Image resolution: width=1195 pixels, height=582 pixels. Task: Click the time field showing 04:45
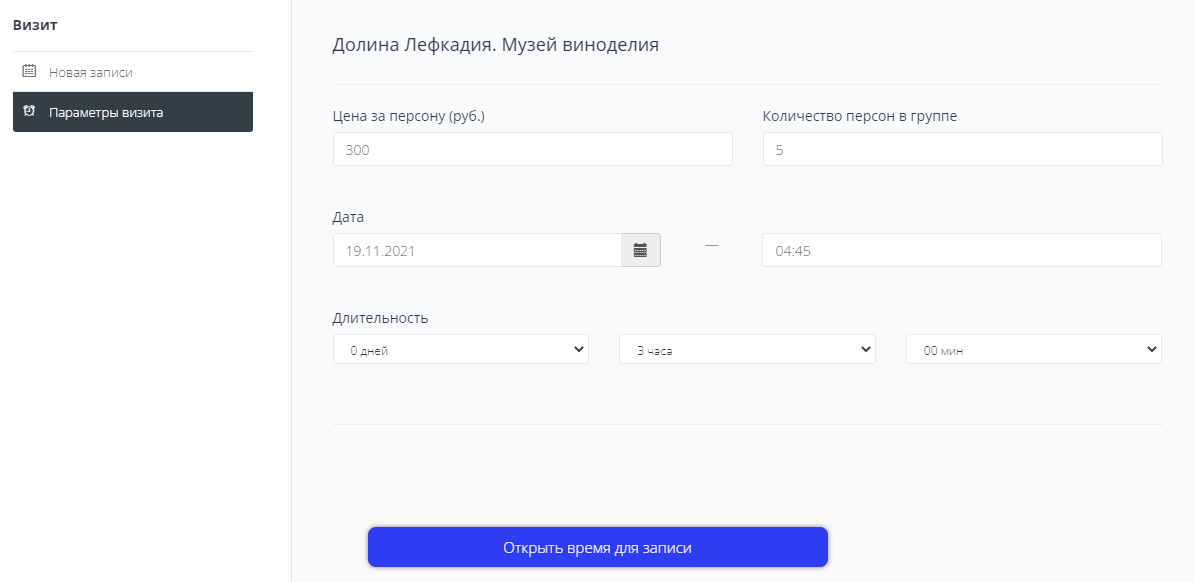click(x=962, y=250)
